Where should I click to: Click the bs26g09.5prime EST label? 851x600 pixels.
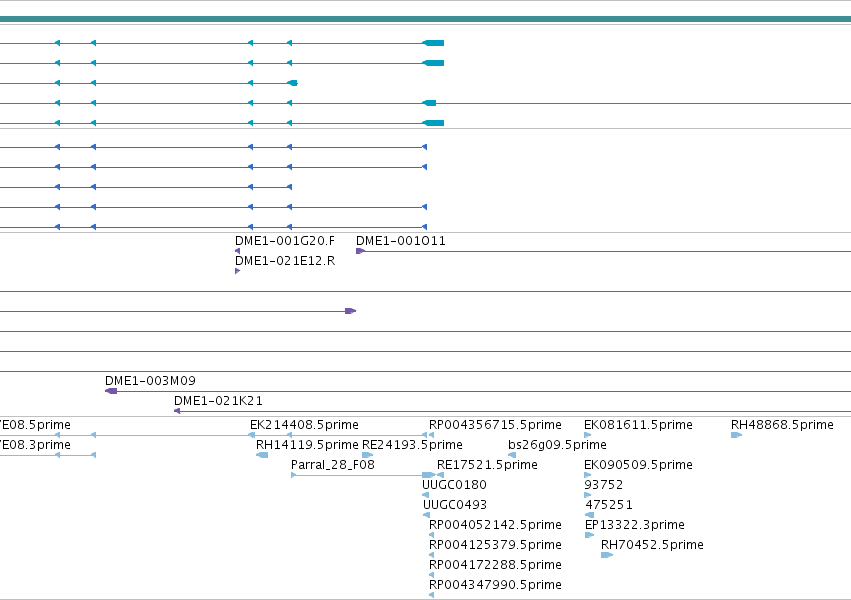click(557, 445)
